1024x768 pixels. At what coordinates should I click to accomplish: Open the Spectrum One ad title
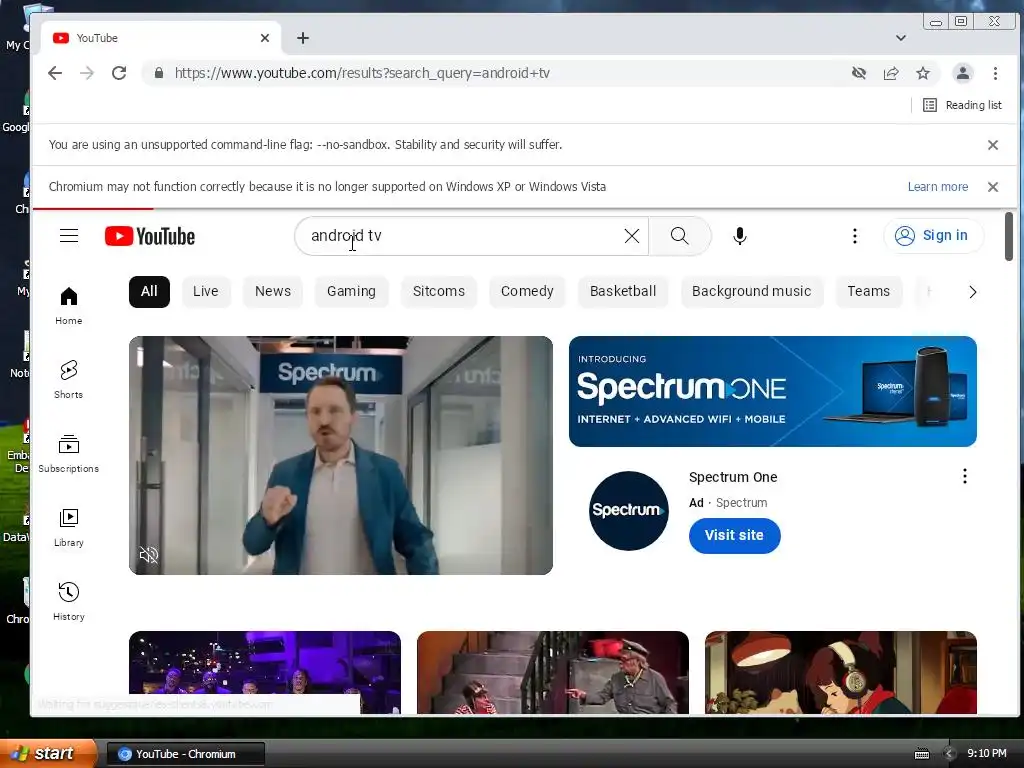pyautogui.click(x=733, y=477)
